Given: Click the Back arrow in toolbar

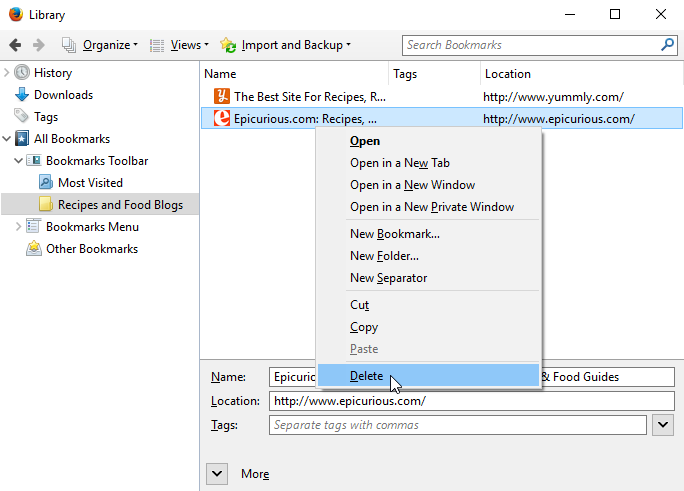Looking at the screenshot, I should (x=15, y=45).
